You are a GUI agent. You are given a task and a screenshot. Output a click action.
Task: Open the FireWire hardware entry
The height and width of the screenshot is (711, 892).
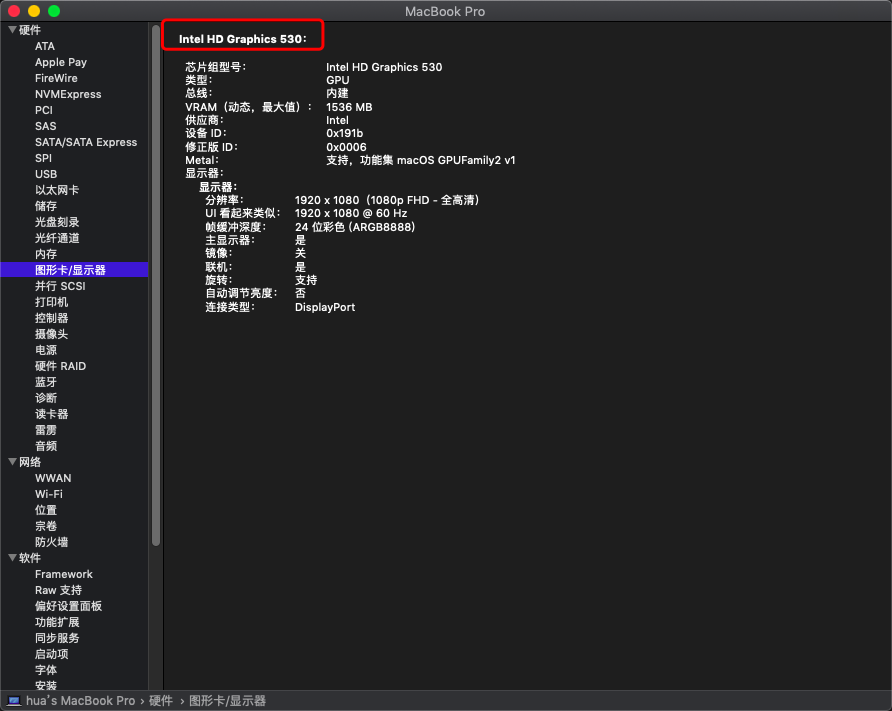[56, 78]
